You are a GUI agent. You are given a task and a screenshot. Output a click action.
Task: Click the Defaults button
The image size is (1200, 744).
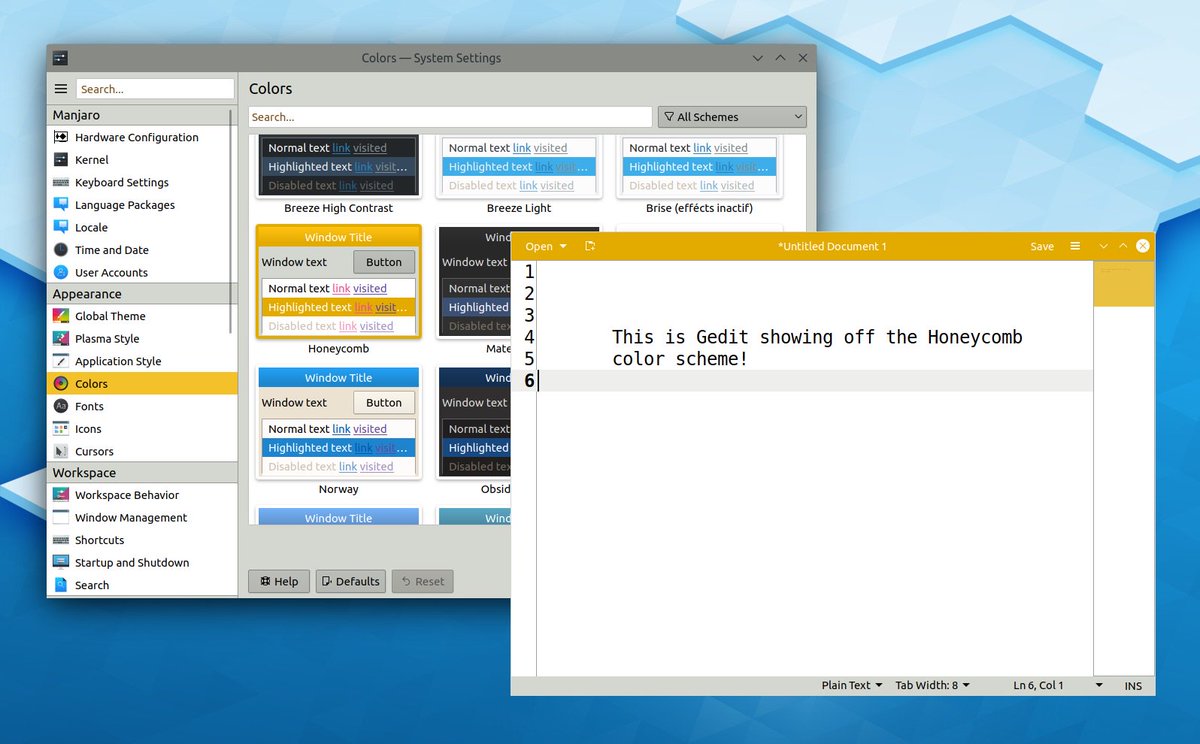tap(350, 581)
